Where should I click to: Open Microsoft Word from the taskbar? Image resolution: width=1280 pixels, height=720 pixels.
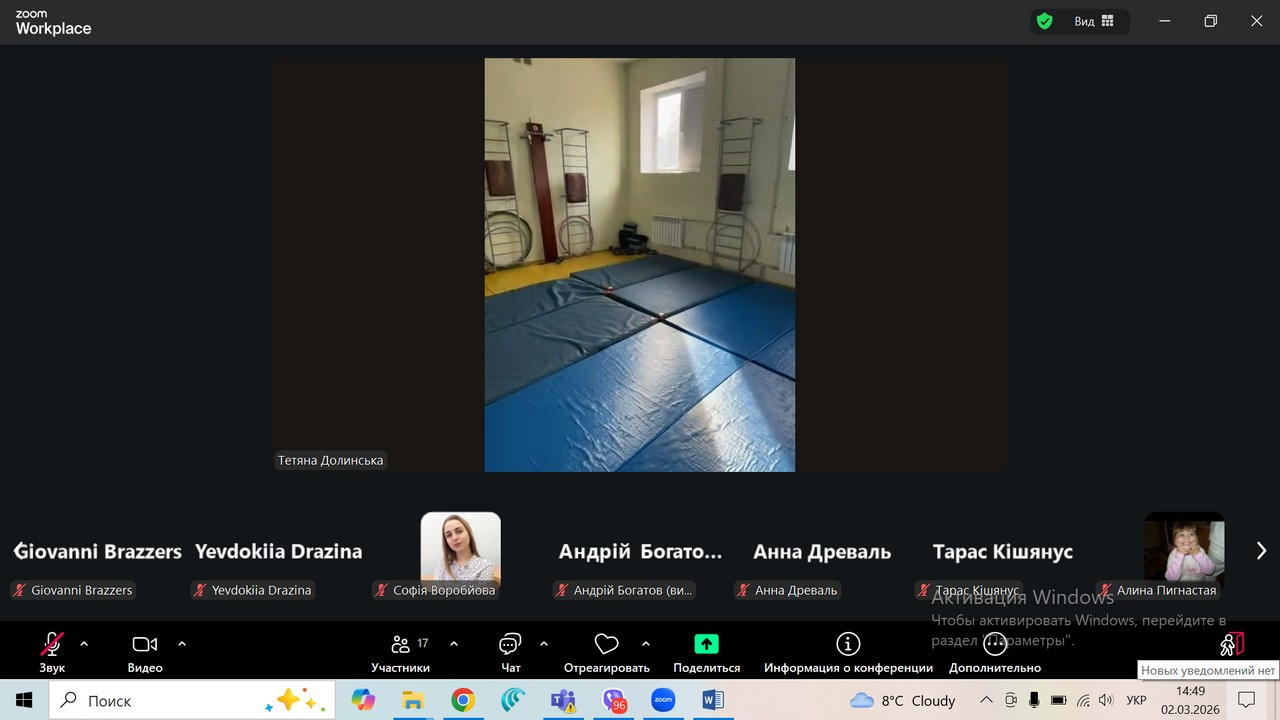point(712,700)
